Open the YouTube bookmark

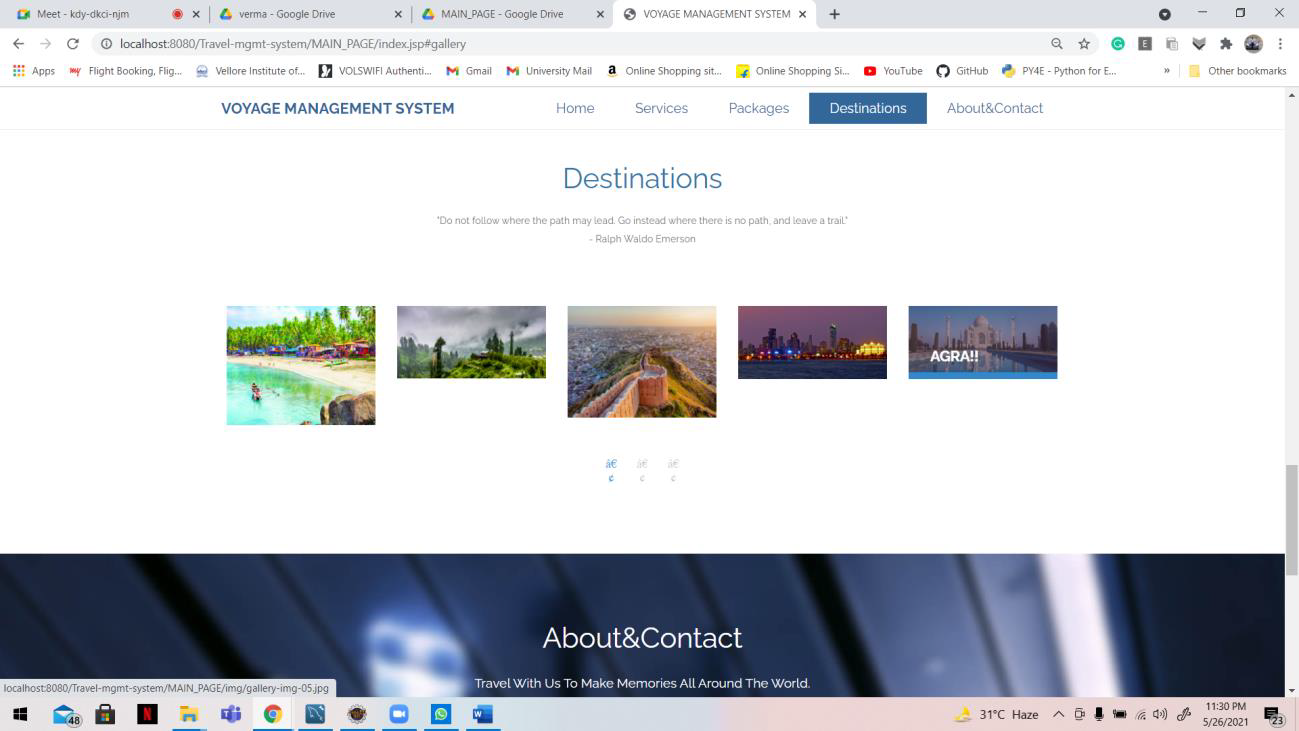pos(893,71)
